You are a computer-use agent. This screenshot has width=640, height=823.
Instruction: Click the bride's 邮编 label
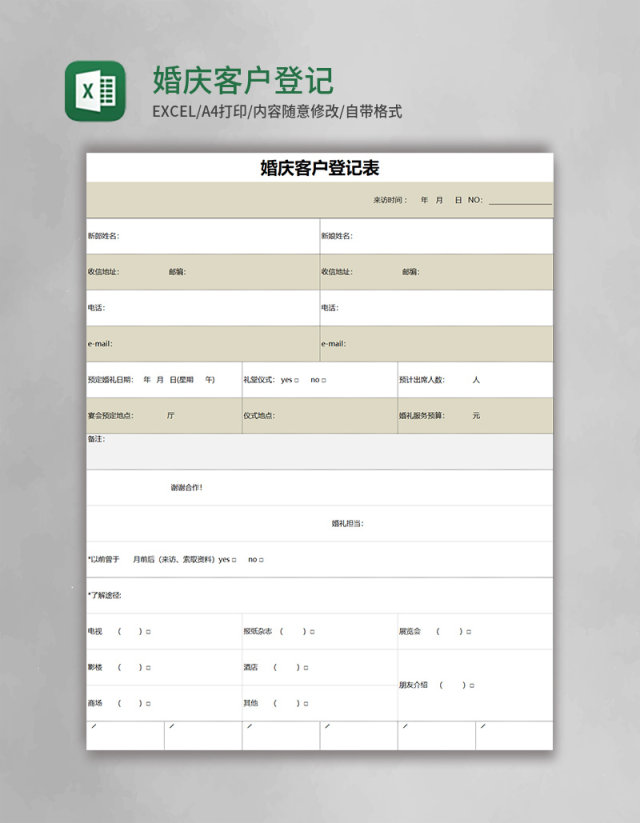(411, 272)
